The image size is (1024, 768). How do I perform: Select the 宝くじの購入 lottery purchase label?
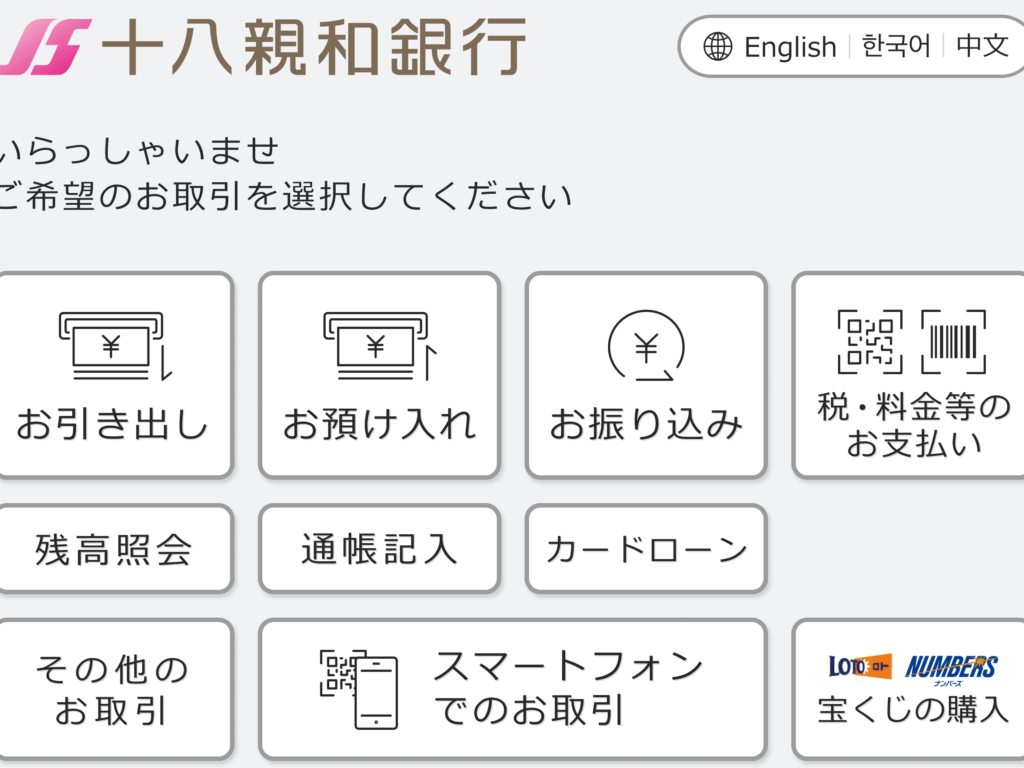click(x=913, y=709)
